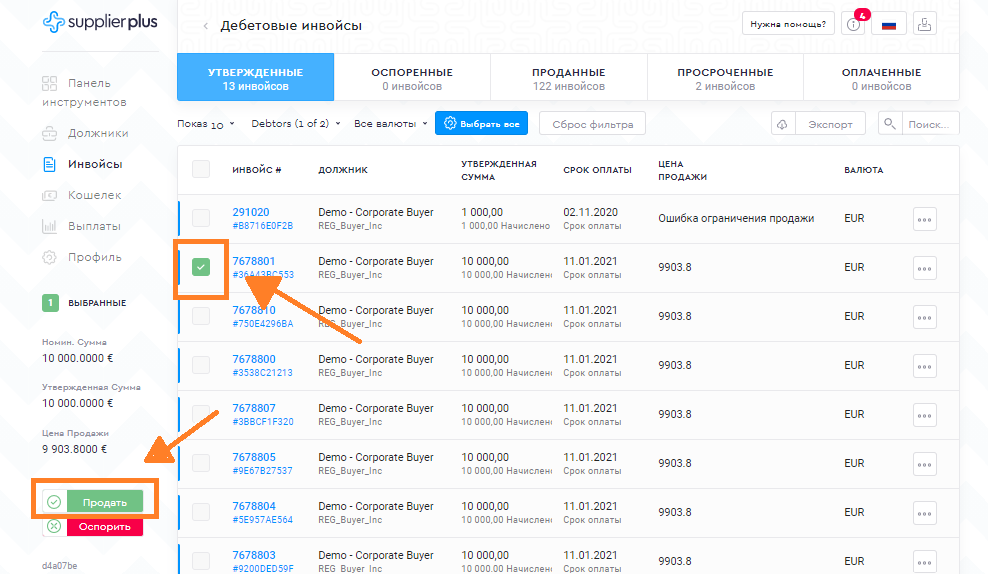Toggle the select-all checkbox in table header
The image size is (988, 574).
pyautogui.click(x=201, y=169)
